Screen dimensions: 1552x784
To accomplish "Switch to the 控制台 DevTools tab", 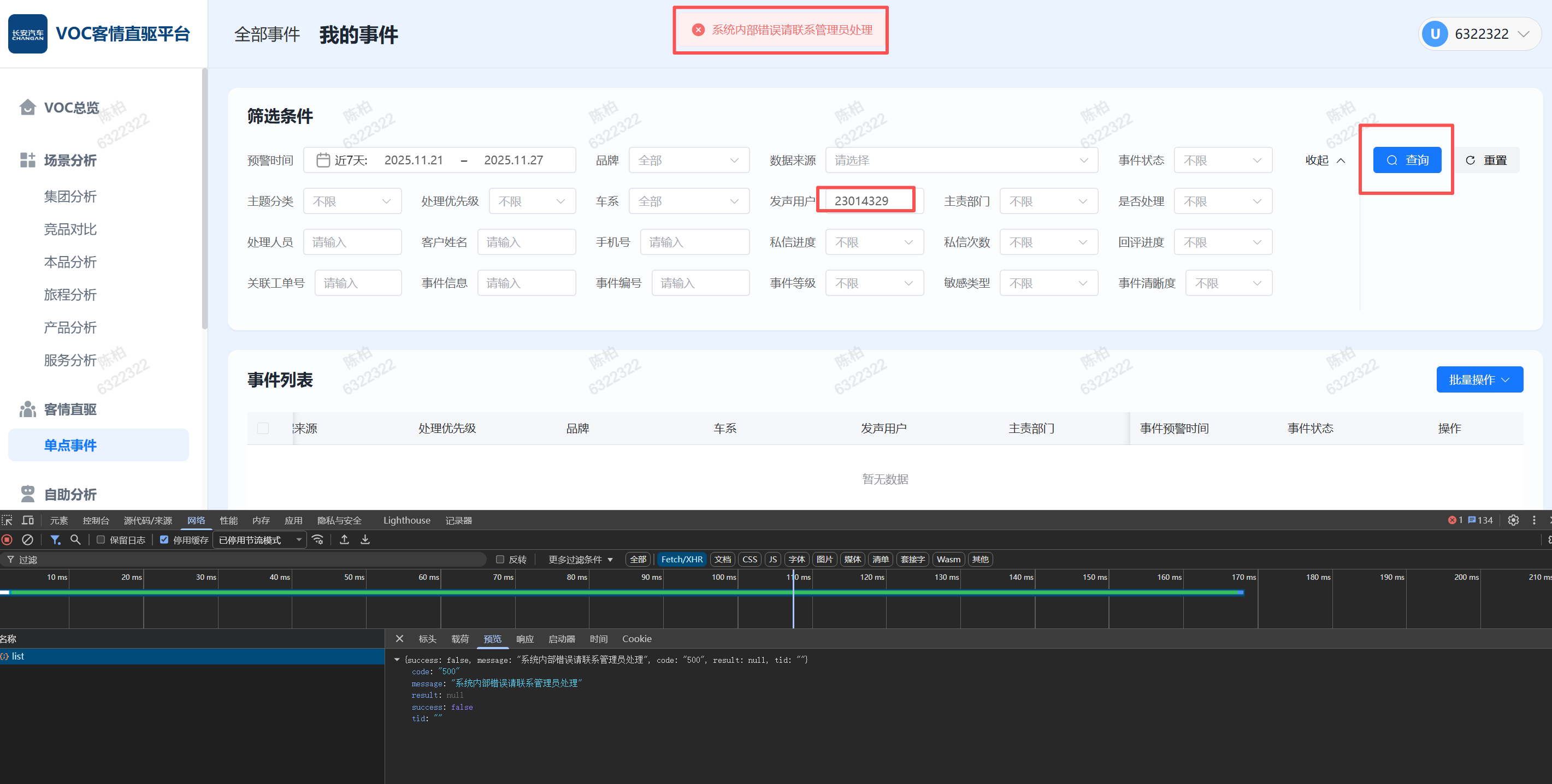I will (96, 520).
